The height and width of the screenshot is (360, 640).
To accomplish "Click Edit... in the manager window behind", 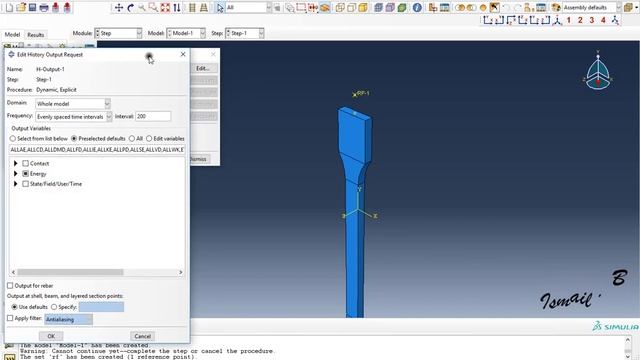I will click(x=204, y=68).
